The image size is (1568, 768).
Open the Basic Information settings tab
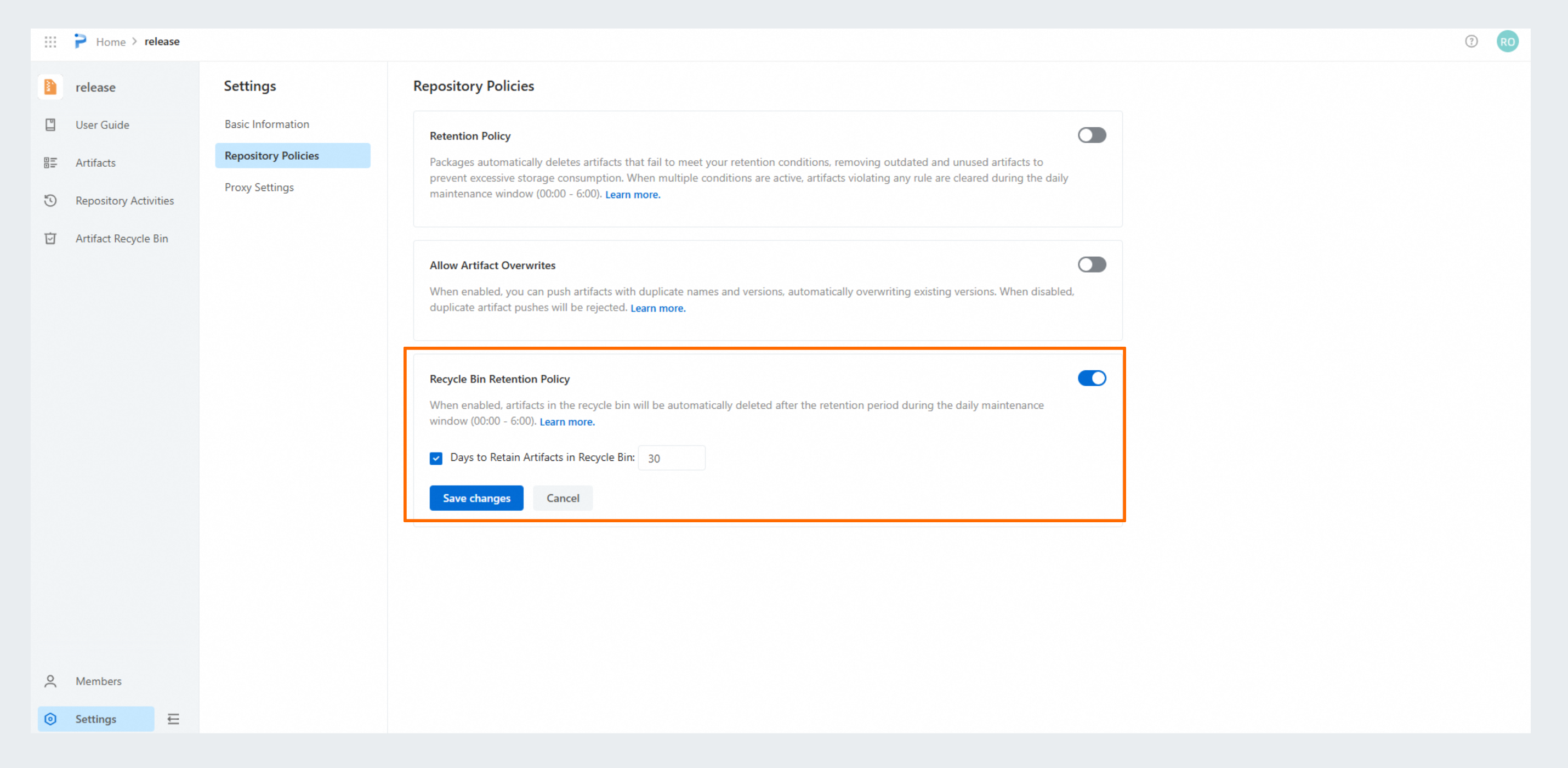266,124
